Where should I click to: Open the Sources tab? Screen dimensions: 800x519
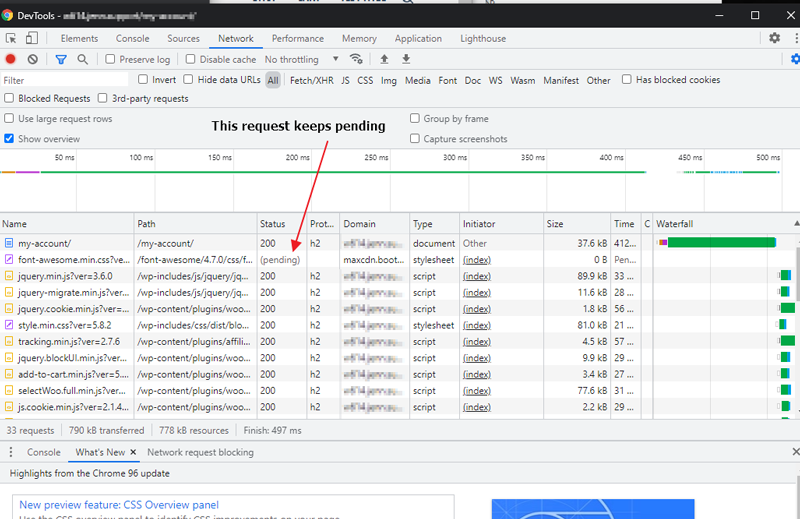point(183,38)
